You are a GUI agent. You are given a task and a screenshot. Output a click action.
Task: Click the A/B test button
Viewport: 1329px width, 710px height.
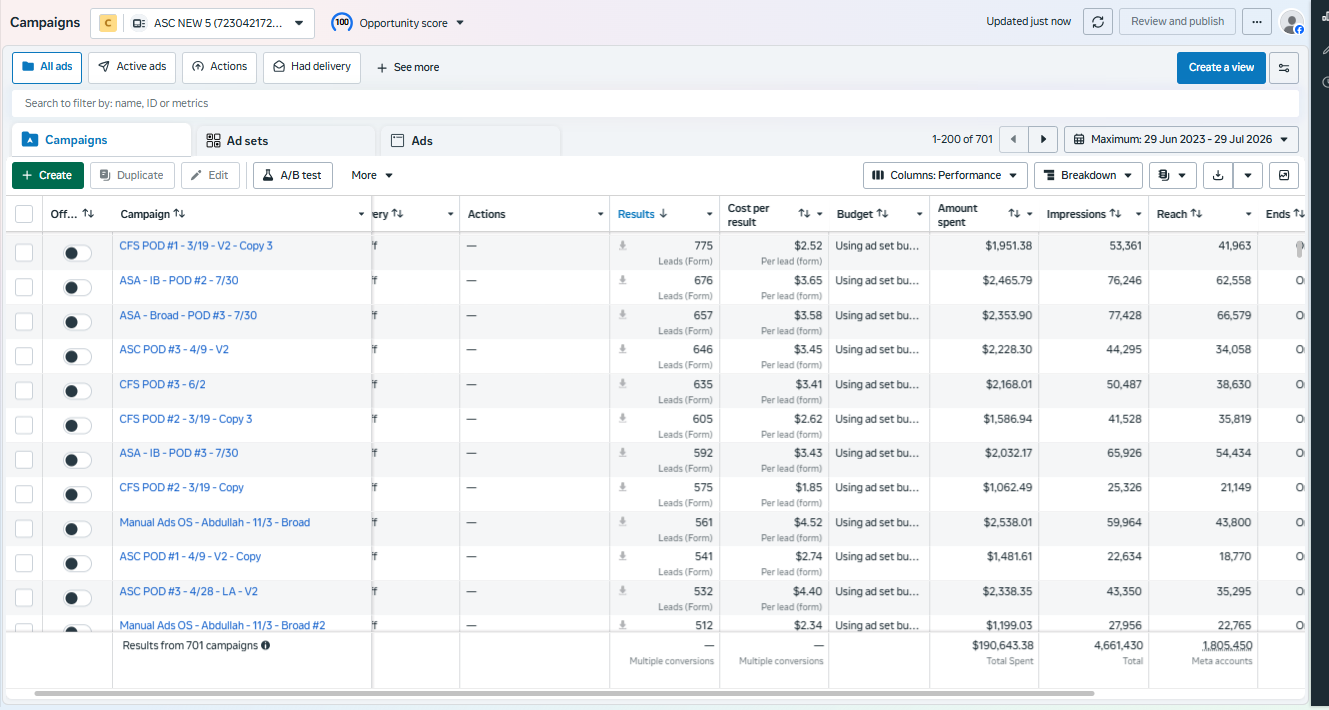pyautogui.click(x=293, y=175)
